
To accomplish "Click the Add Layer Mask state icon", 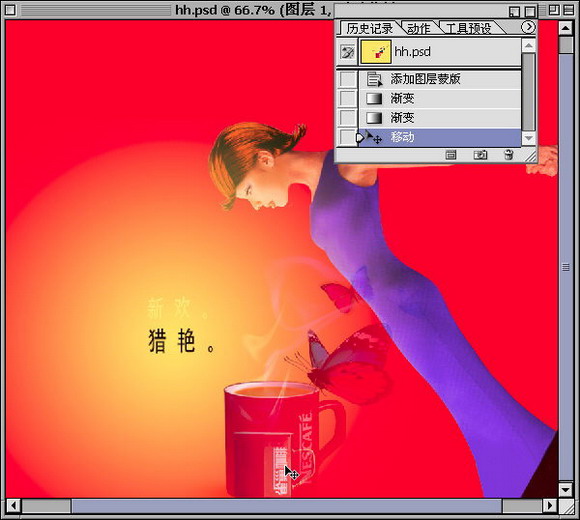I will pos(374,79).
